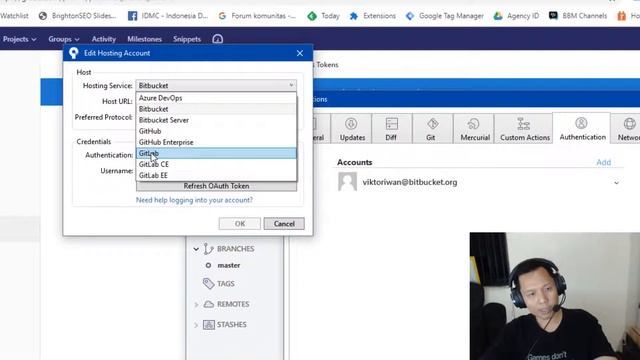Open the Updates options tab
640x360 pixels.
tap(352, 129)
